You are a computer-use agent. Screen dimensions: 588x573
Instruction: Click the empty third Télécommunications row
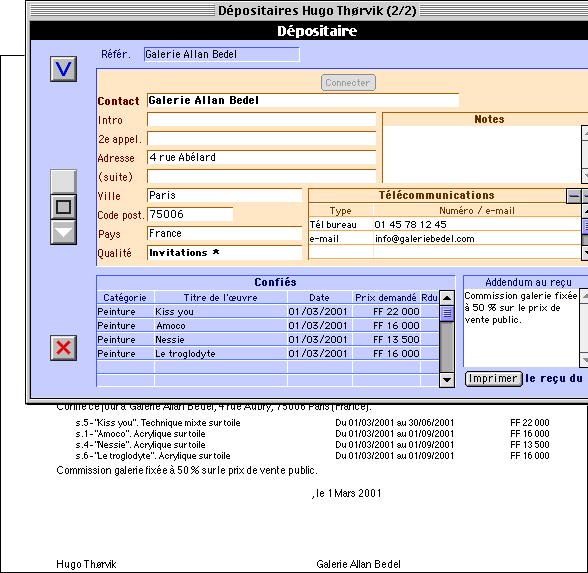point(445,252)
